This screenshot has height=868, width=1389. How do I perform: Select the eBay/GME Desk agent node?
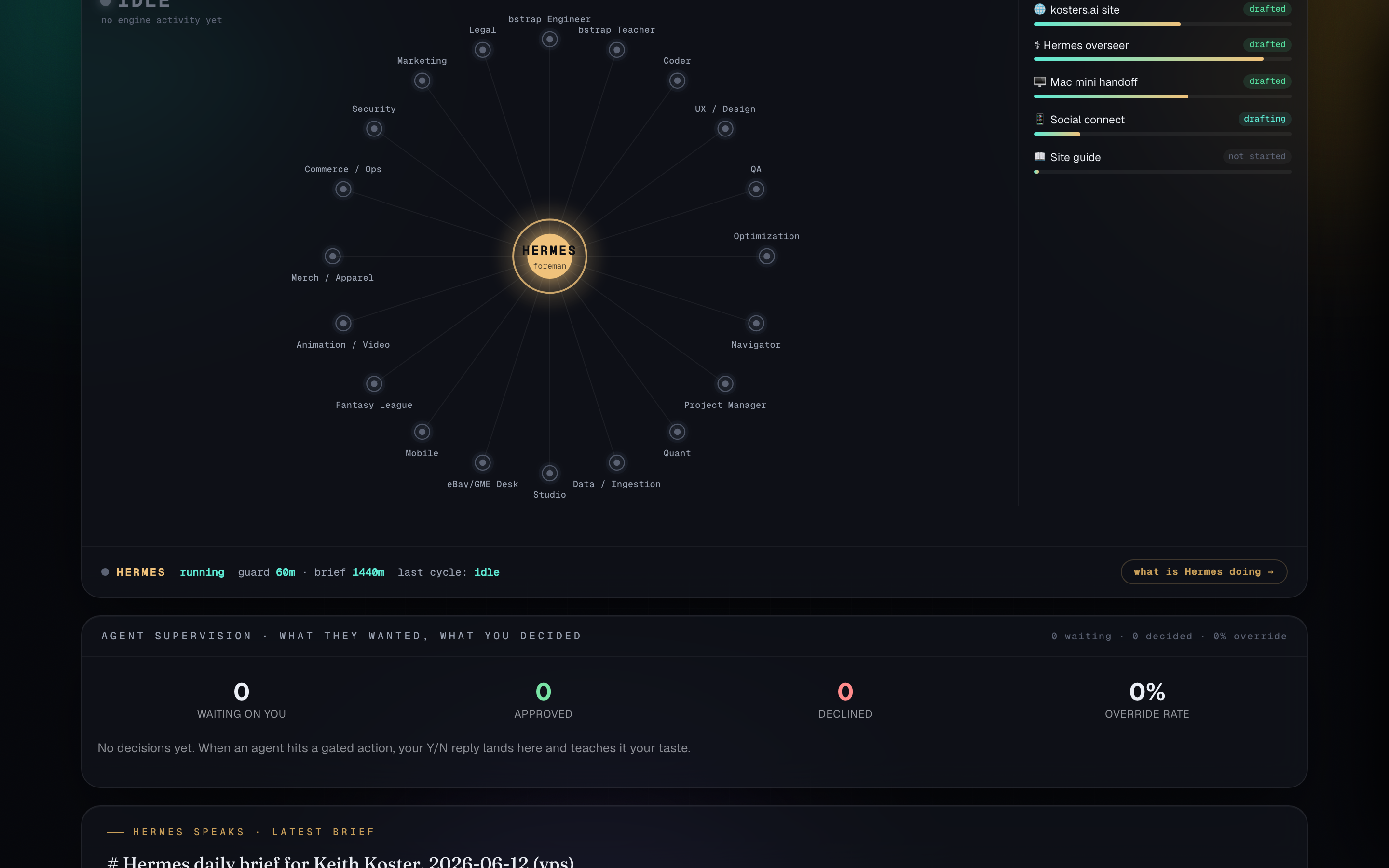coord(482,463)
